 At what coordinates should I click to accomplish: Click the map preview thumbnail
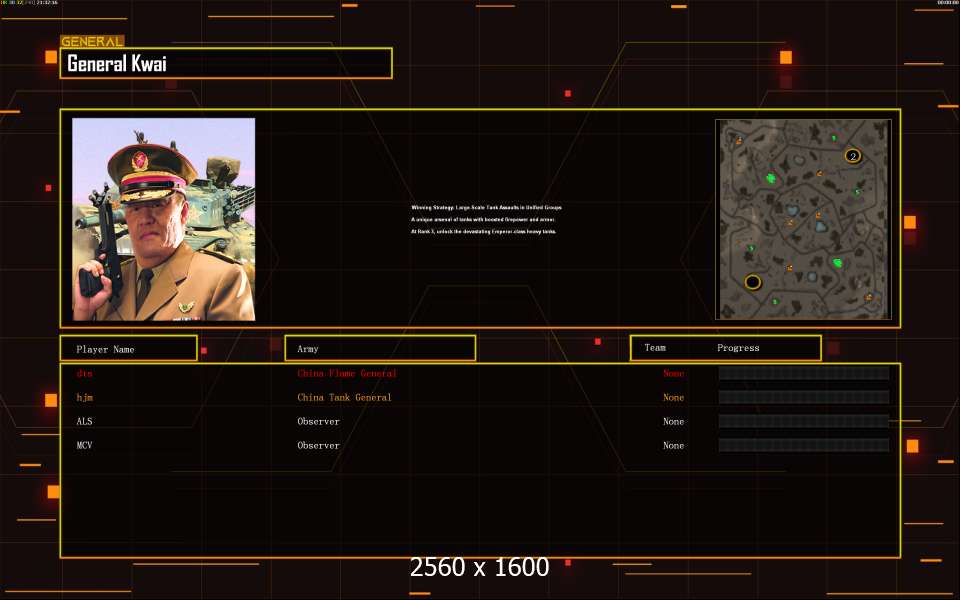(x=803, y=219)
